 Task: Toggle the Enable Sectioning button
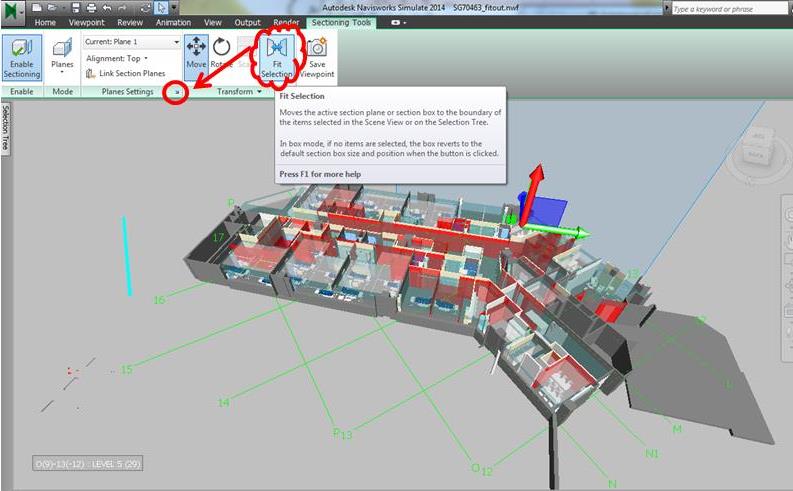tap(22, 58)
